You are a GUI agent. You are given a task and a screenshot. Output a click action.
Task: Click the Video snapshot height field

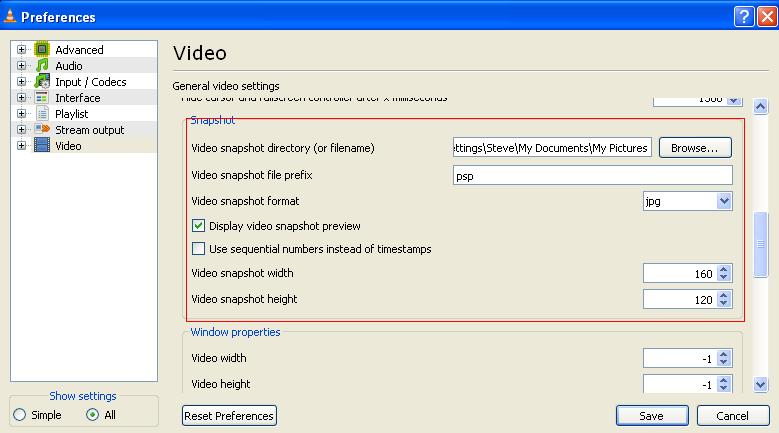[680, 299]
